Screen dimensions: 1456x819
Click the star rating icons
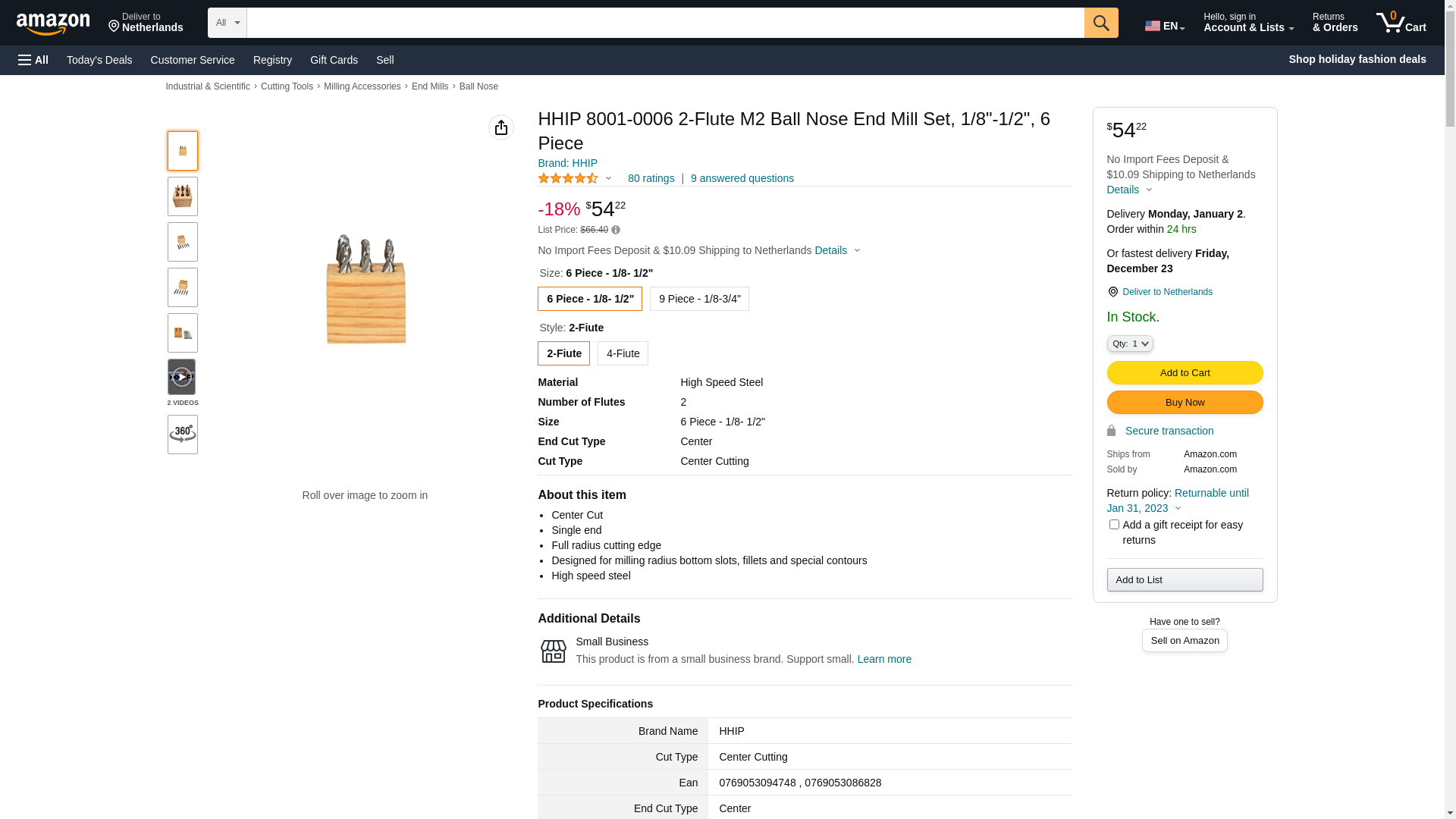point(568,178)
